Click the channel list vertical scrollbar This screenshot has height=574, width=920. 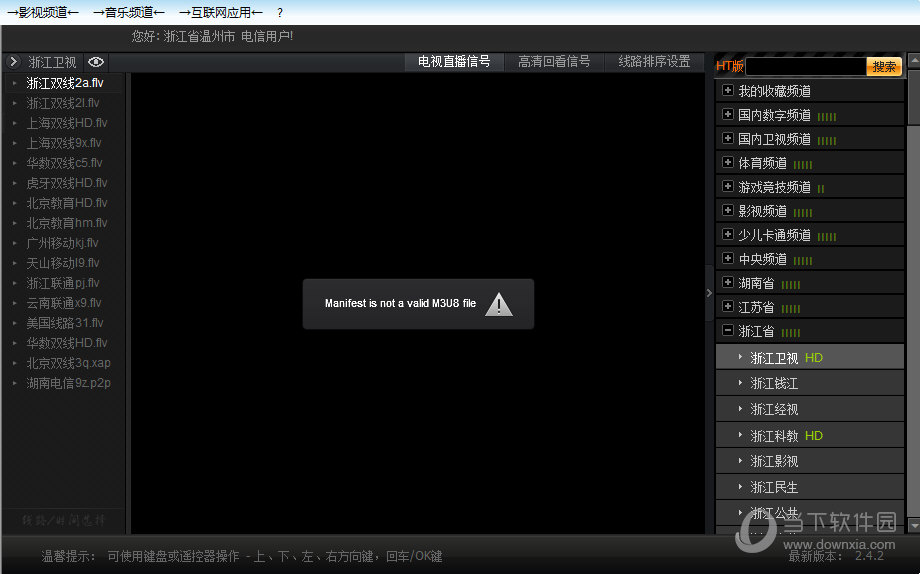coord(913,300)
